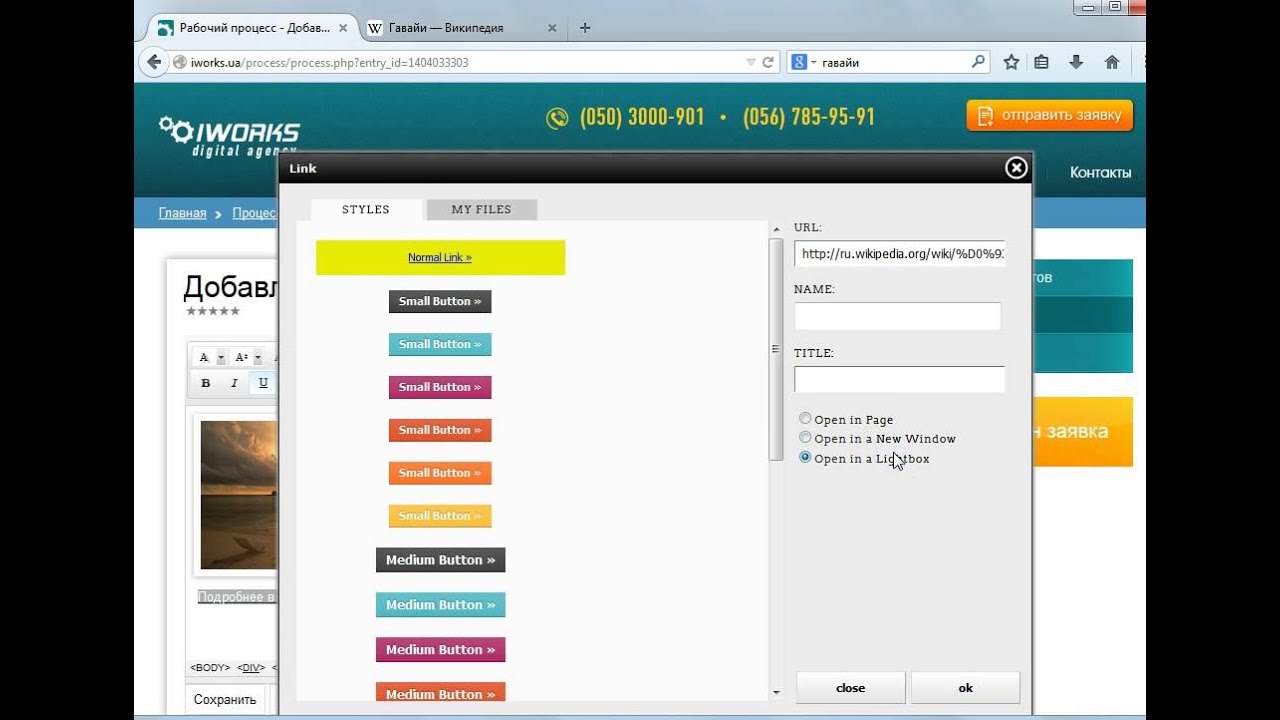
Task: Pick the red-orange Small Button style
Action: [440, 430]
